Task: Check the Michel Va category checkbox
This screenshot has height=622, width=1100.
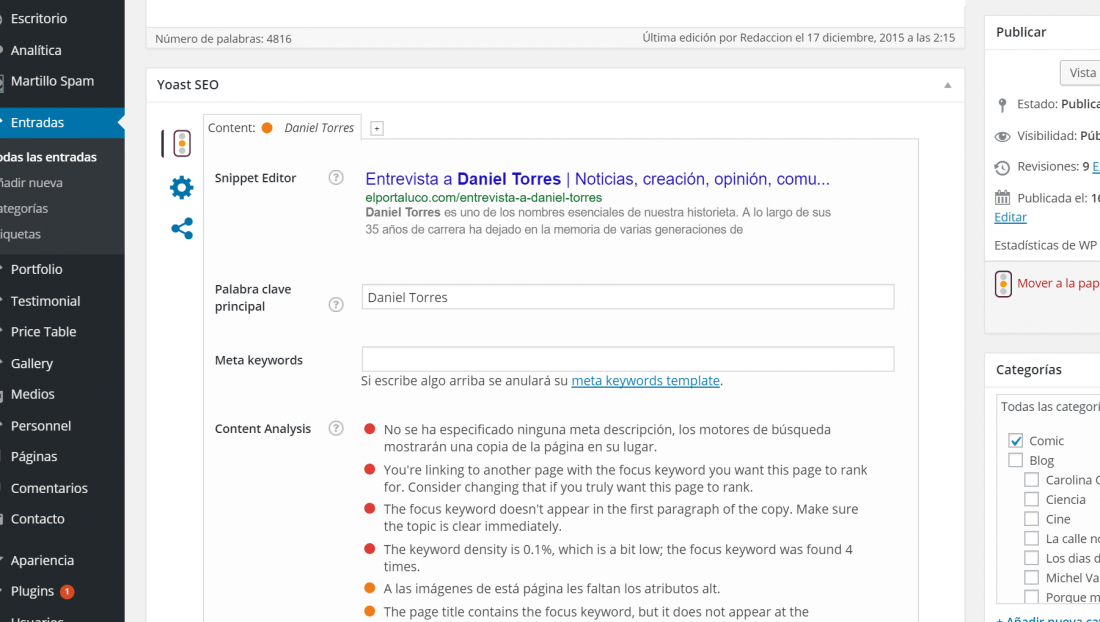Action: pyautogui.click(x=1031, y=578)
